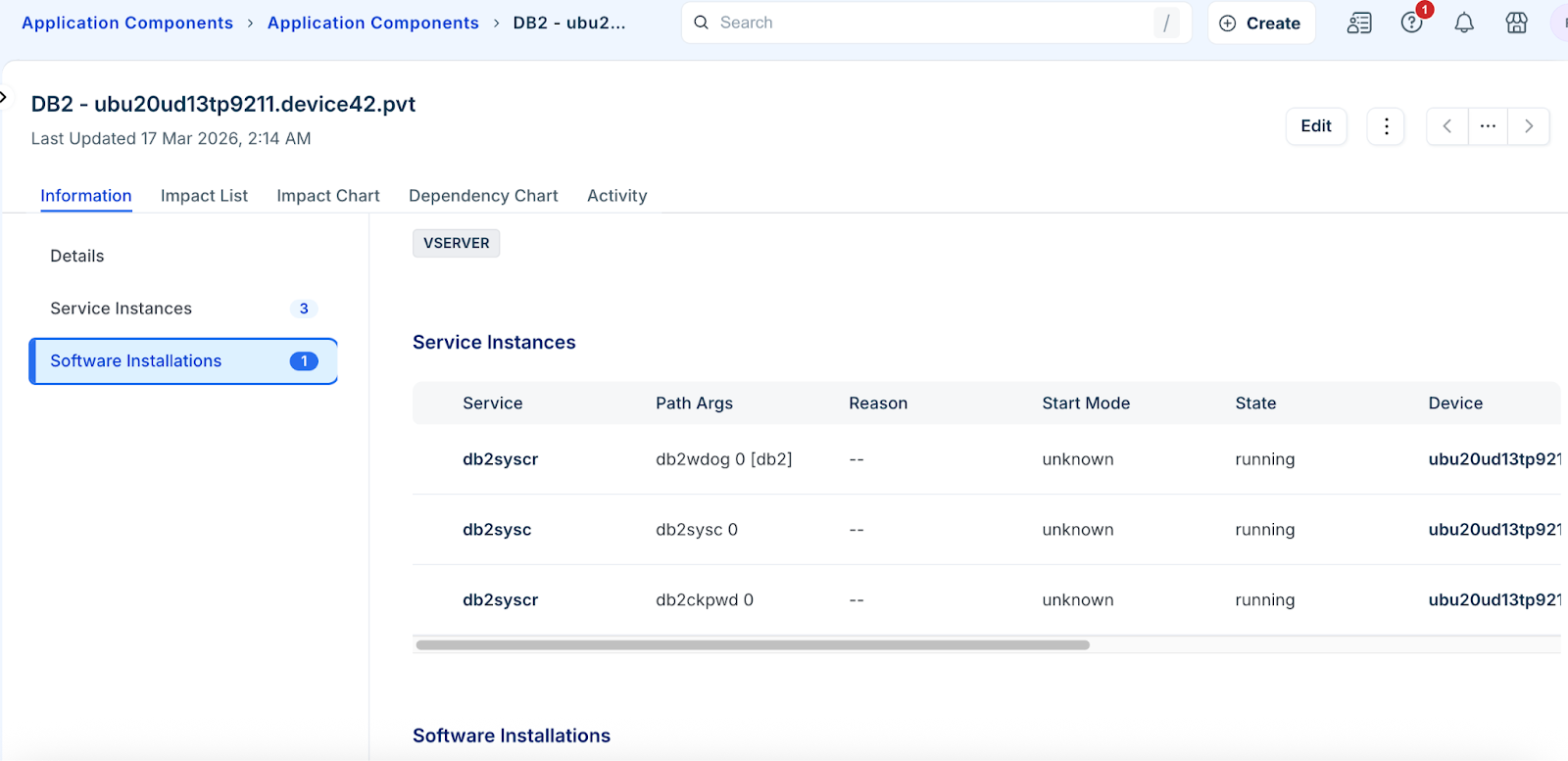Click the 'db2ckpwd 0' path args cell

pos(705,600)
